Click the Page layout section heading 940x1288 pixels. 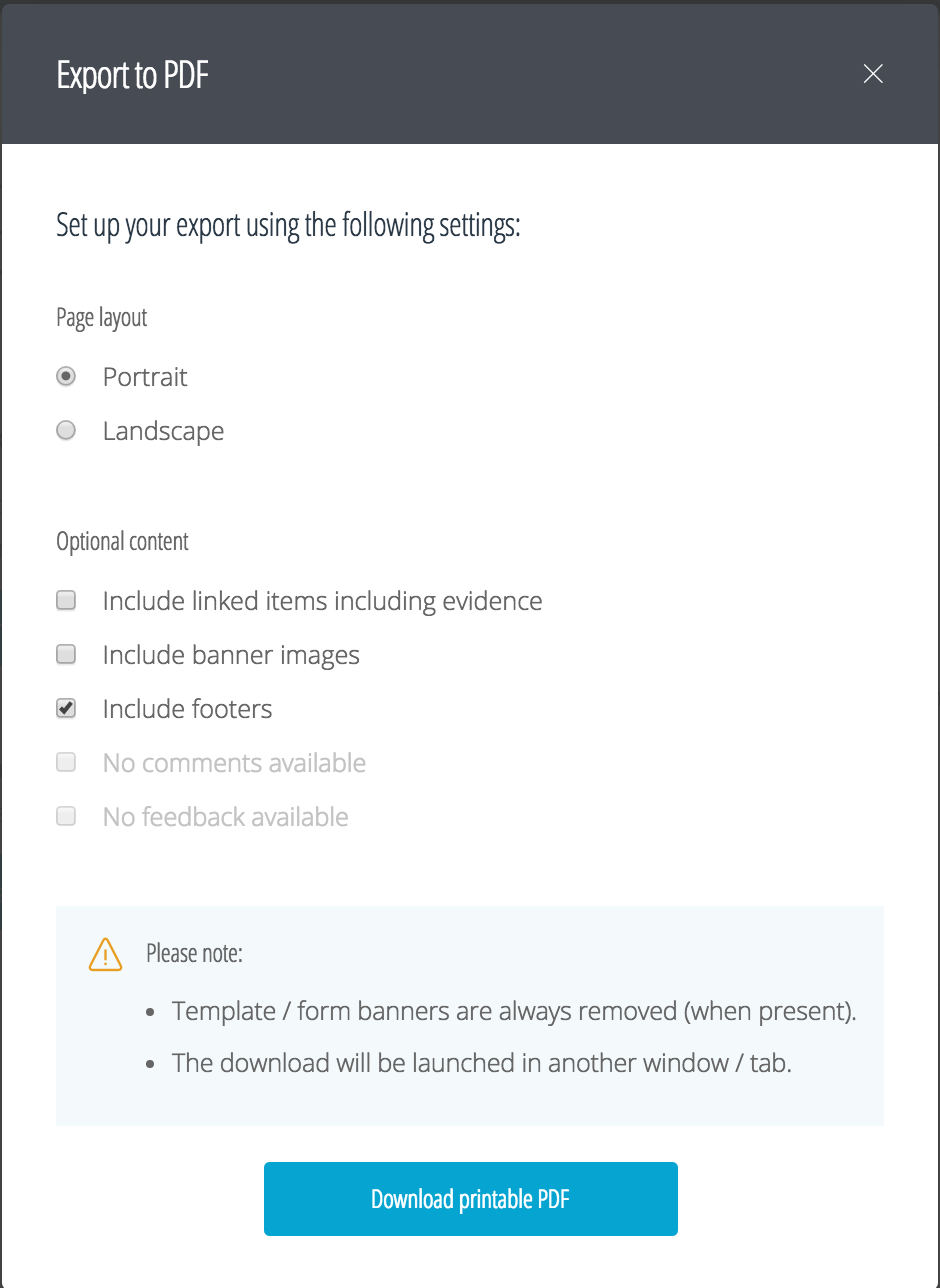pyautogui.click(x=101, y=318)
